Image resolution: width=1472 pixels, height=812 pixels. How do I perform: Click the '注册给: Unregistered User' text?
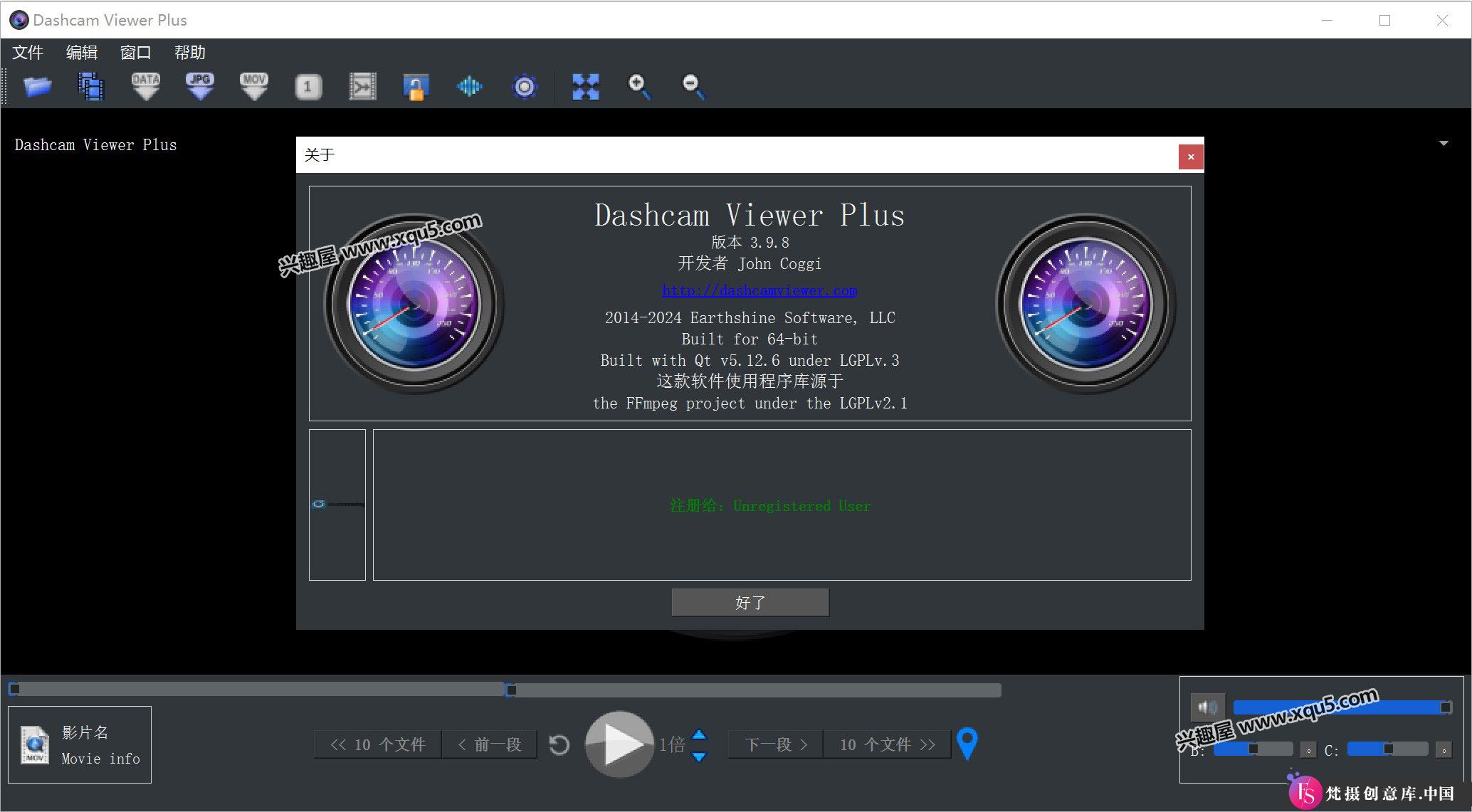click(770, 506)
